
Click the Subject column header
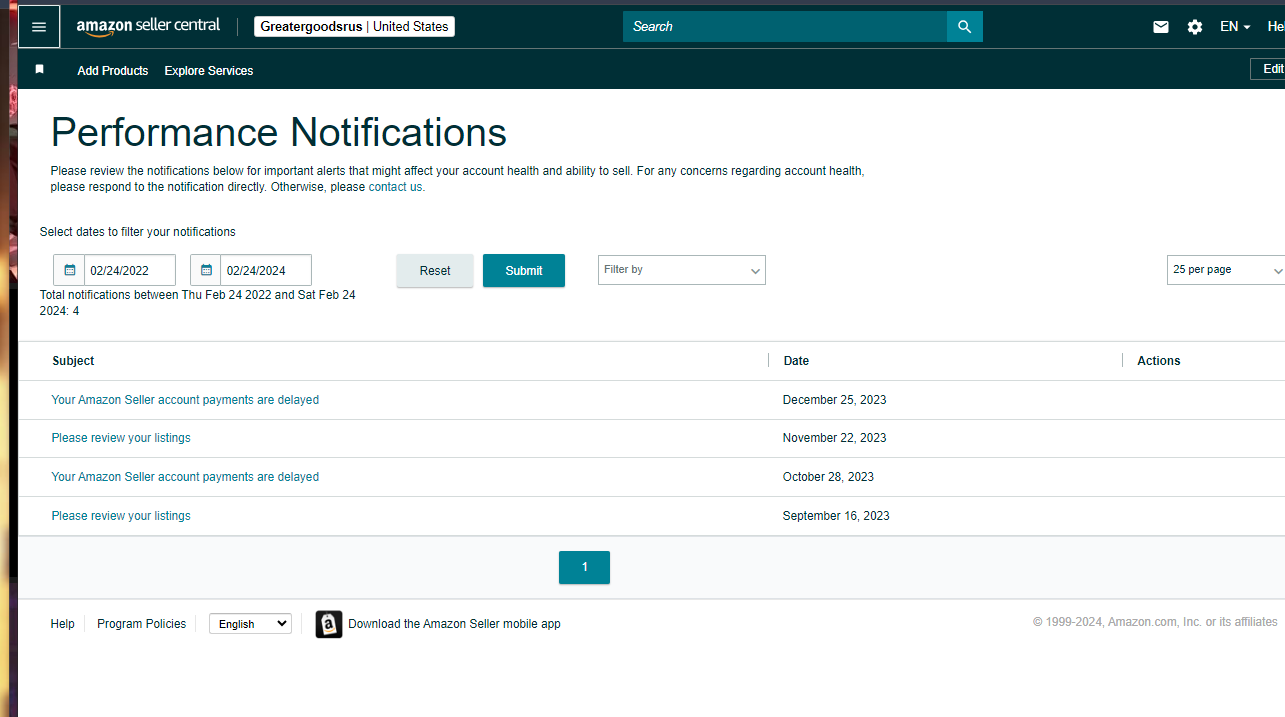pyautogui.click(x=73, y=361)
